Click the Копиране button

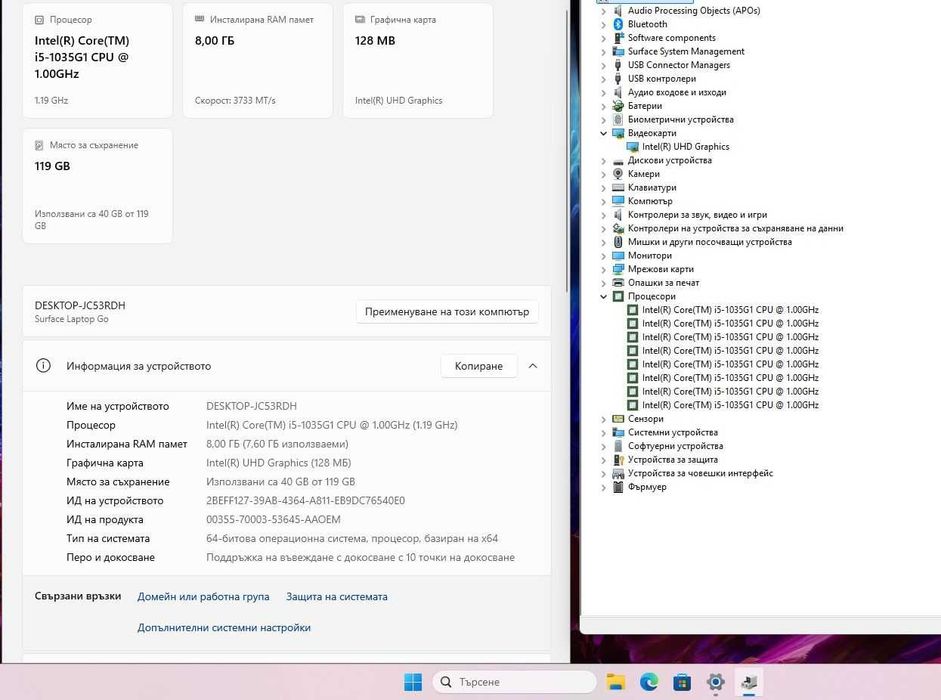pyautogui.click(x=478, y=366)
